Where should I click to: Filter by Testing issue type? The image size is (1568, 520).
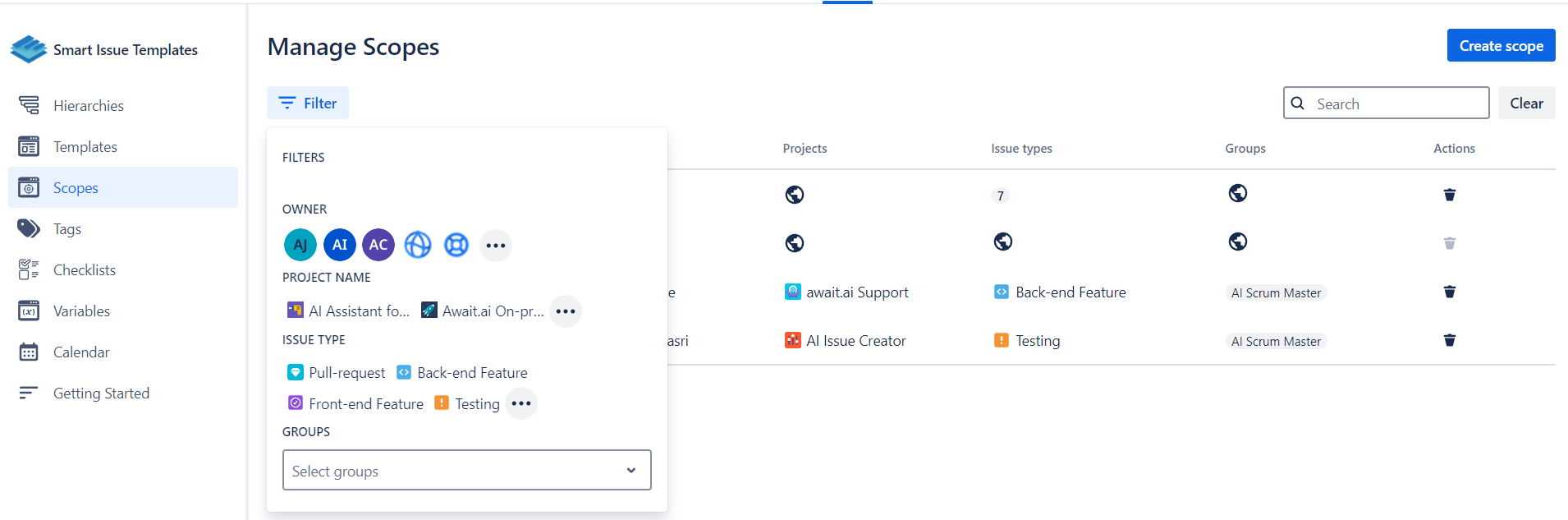tap(467, 404)
